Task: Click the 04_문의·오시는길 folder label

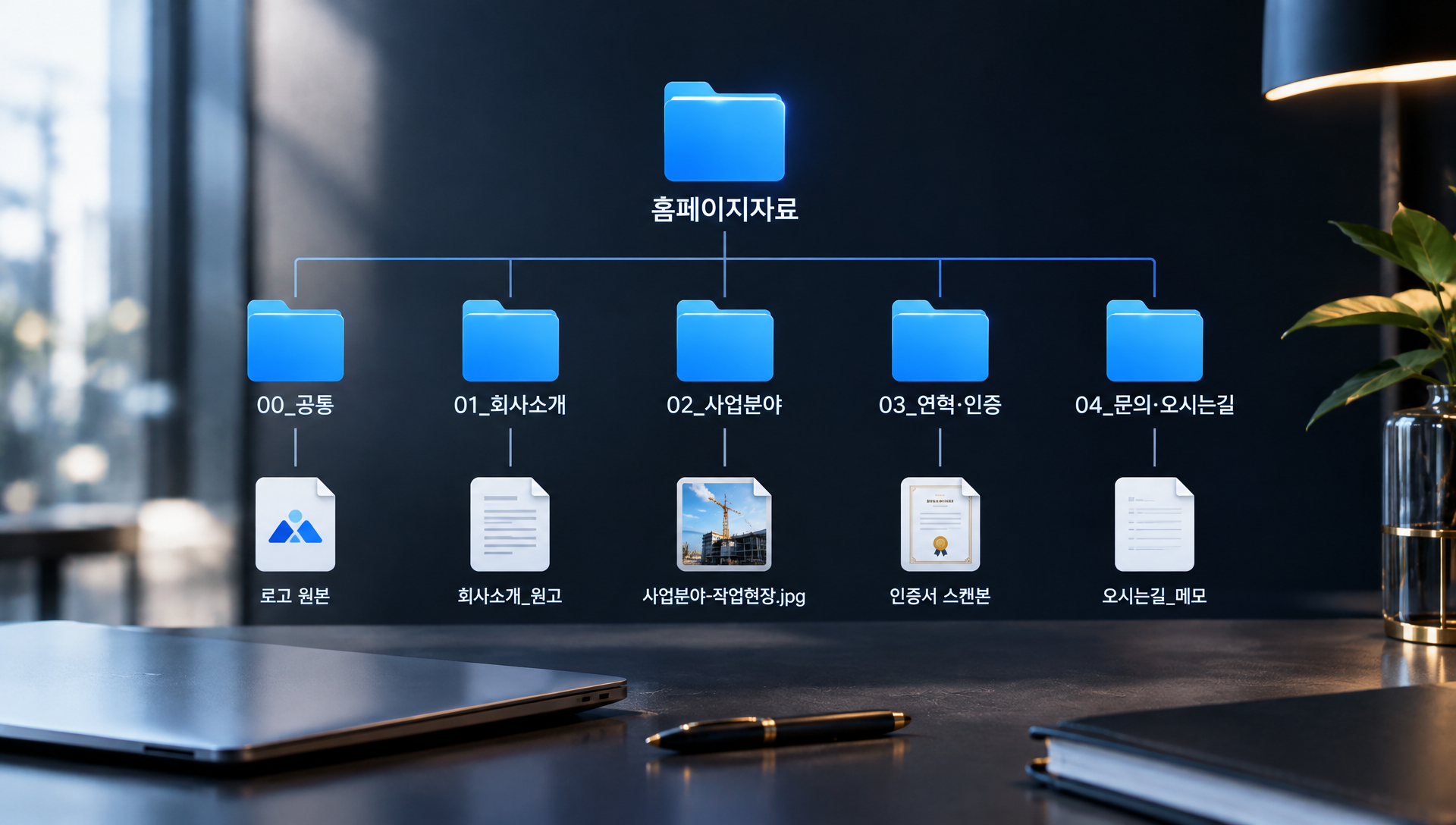Action: coord(1154,405)
